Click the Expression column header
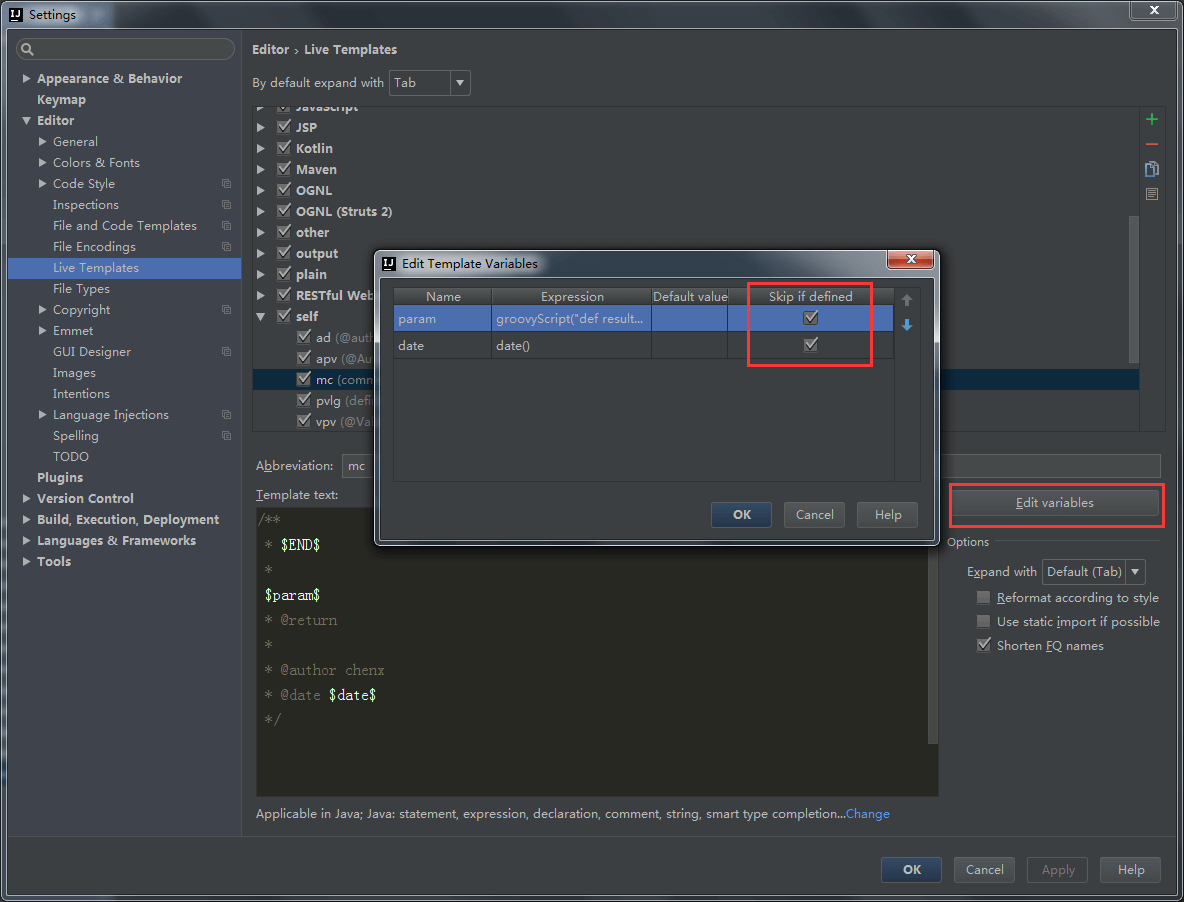 click(572, 297)
